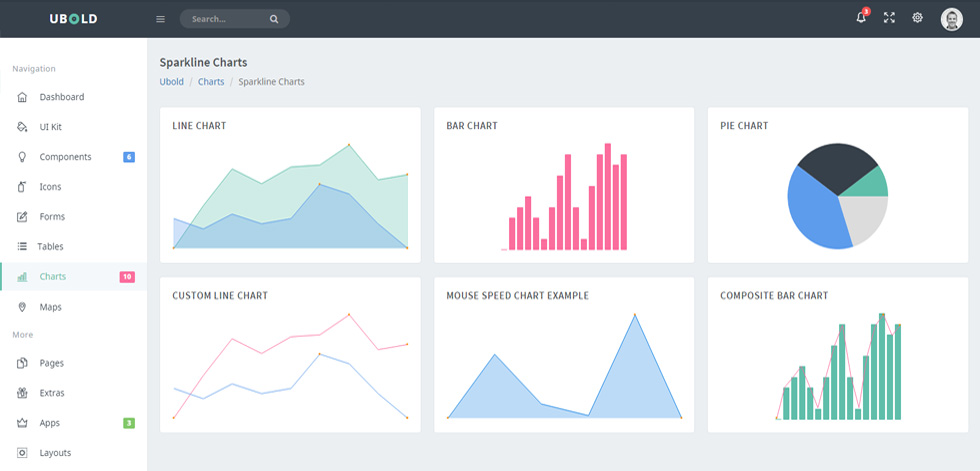Click the Charts badge showing 10
The height and width of the screenshot is (471, 980).
(127, 277)
